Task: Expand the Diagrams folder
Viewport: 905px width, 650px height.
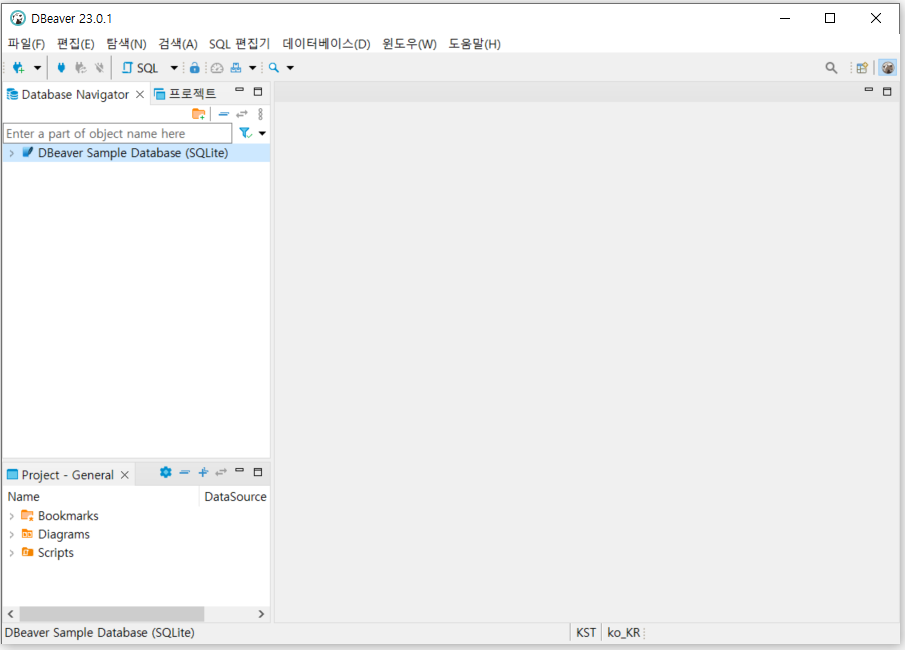Action: click(12, 535)
